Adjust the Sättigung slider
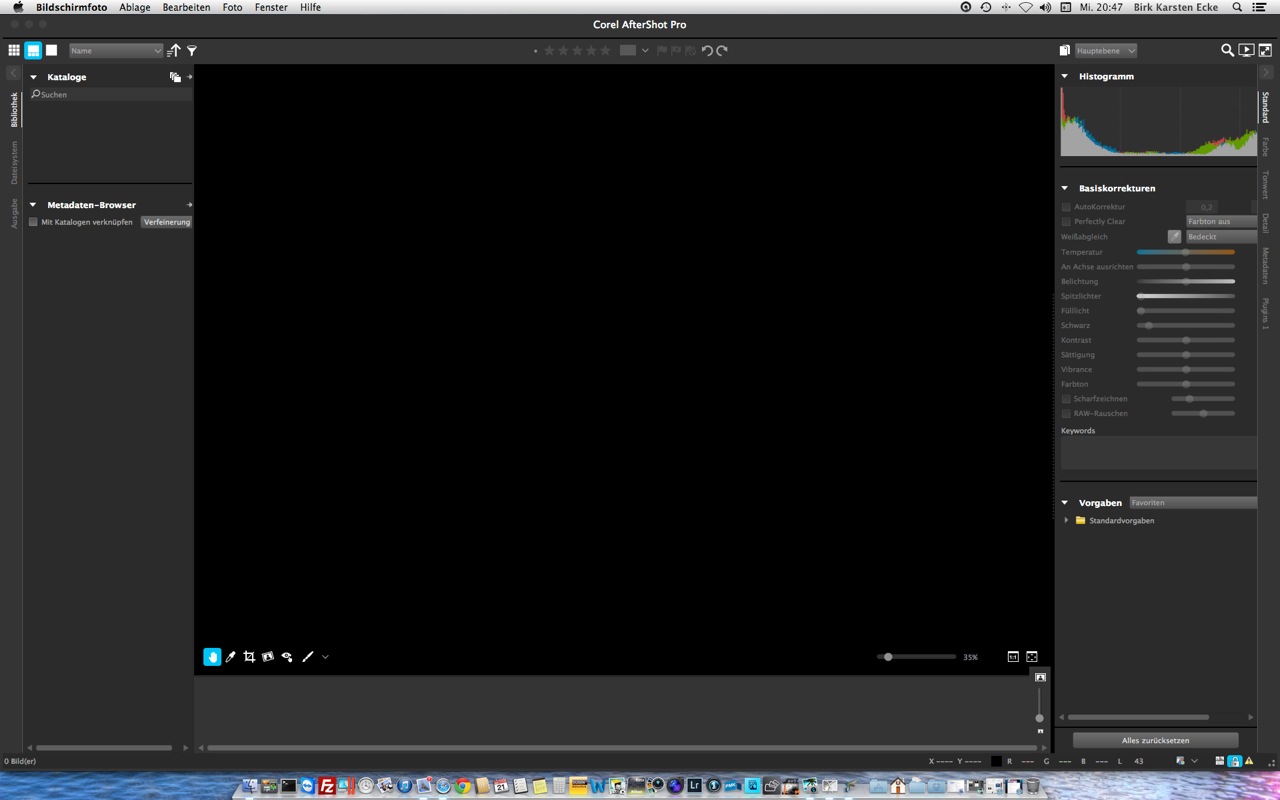The width and height of the screenshot is (1280, 800). (1186, 355)
